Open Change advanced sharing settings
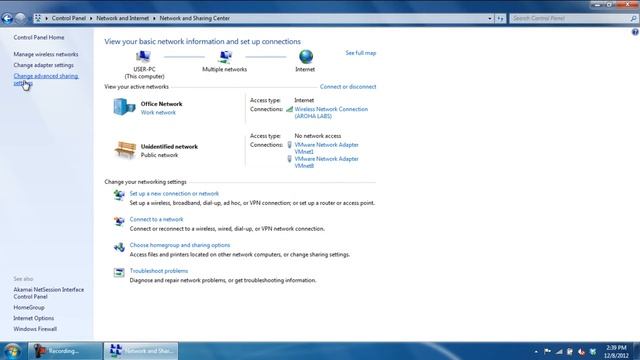 (x=46, y=80)
